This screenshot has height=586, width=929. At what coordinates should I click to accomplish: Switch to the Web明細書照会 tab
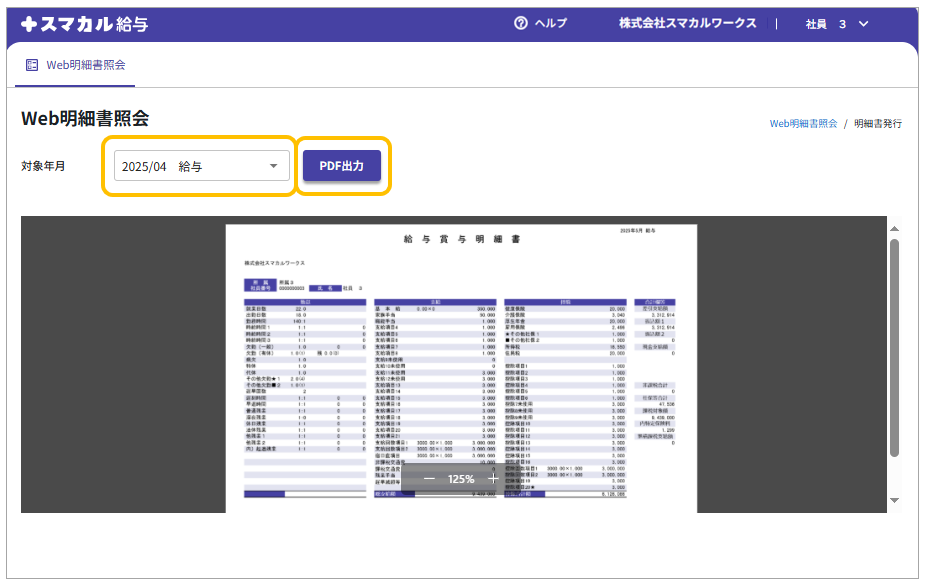click(76, 65)
